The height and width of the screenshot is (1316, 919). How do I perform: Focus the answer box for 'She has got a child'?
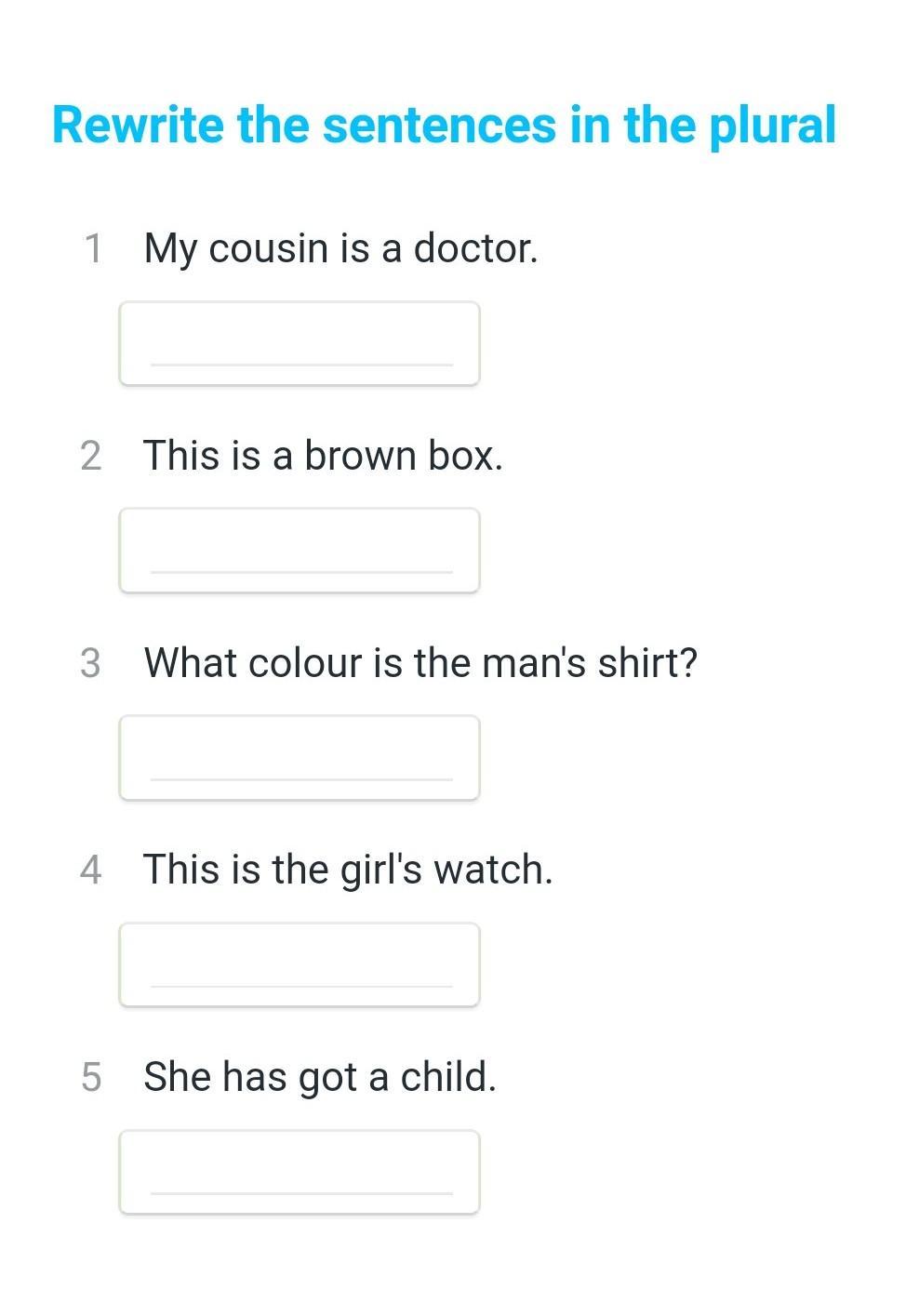click(299, 1173)
